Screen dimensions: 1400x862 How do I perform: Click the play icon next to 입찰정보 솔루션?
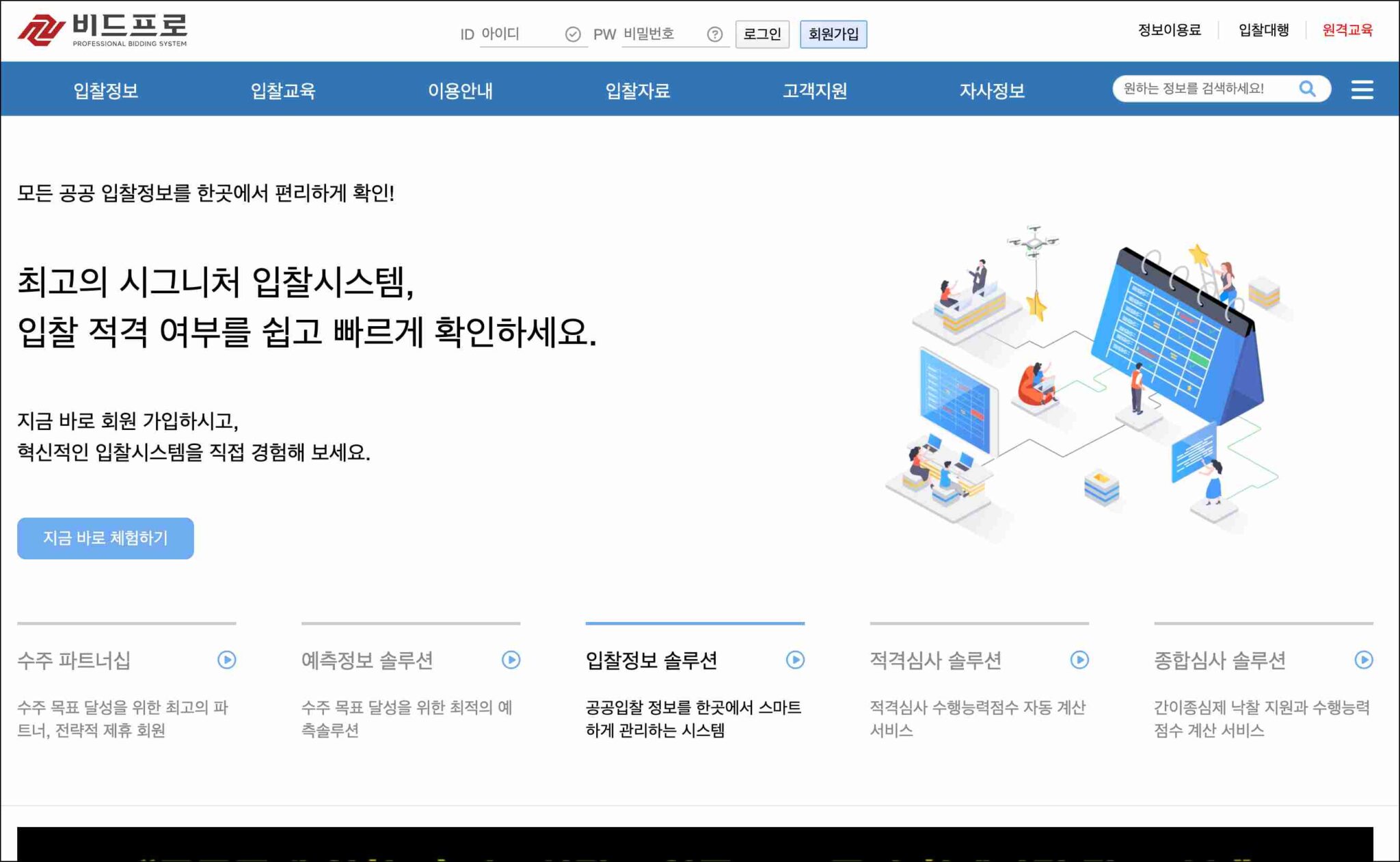point(794,660)
